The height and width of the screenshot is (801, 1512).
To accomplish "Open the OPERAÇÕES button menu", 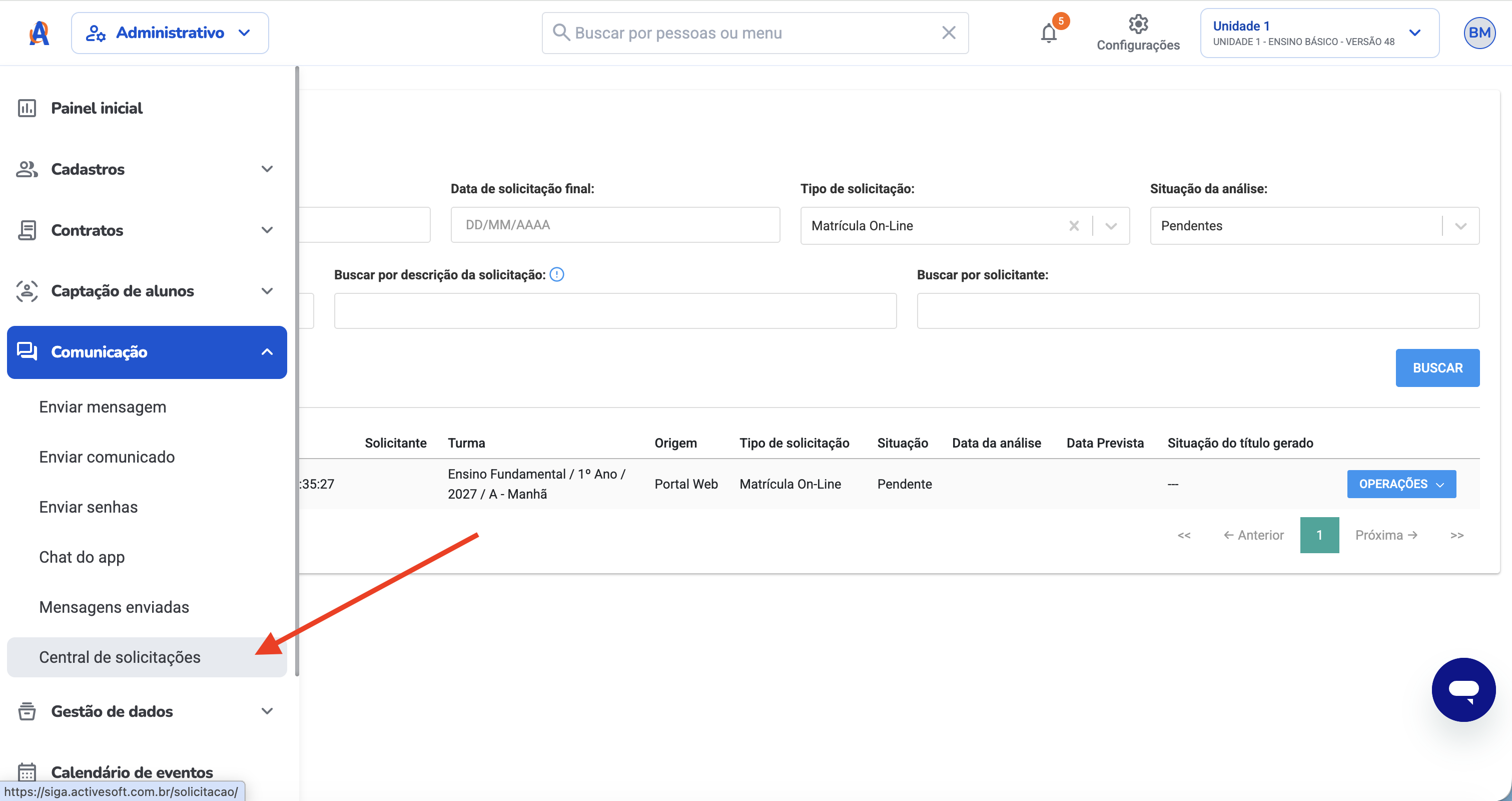I will click(1401, 484).
